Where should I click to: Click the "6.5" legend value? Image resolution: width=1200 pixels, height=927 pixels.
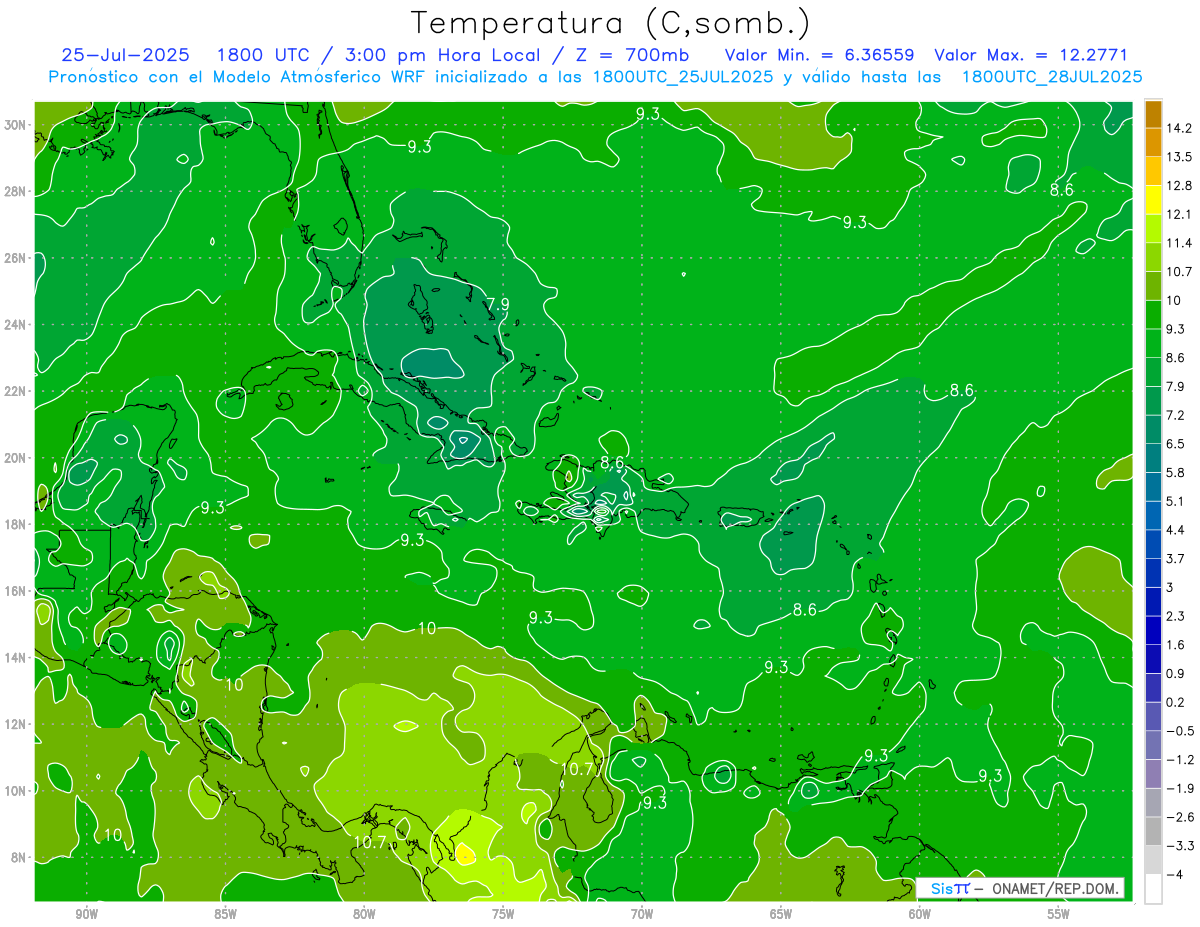[x=1175, y=444]
